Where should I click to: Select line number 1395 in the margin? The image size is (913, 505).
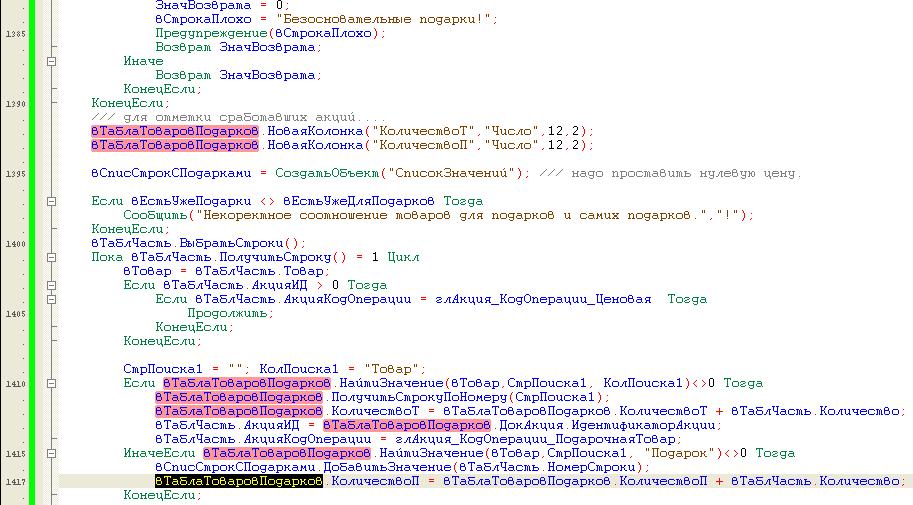click(14, 173)
